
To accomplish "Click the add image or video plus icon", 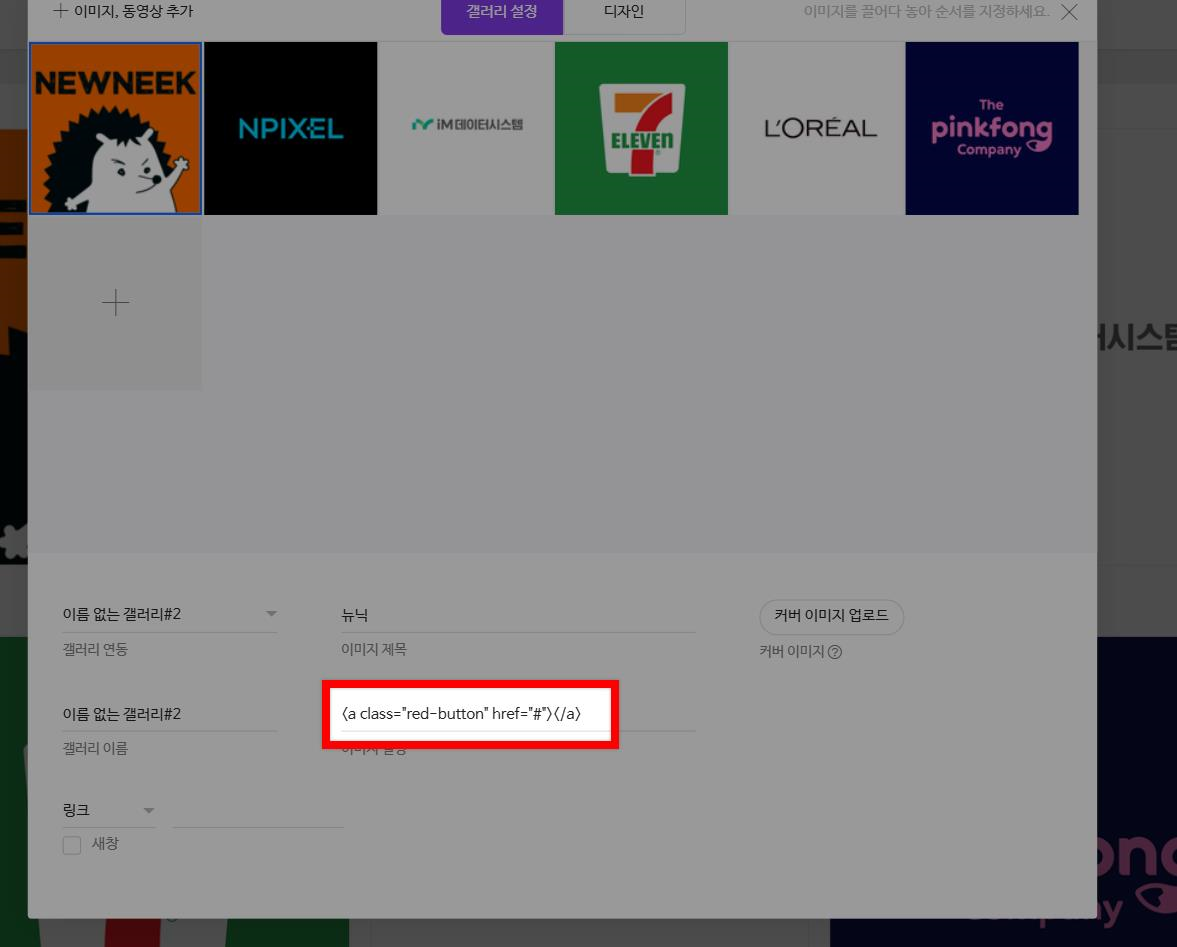I will point(61,11).
